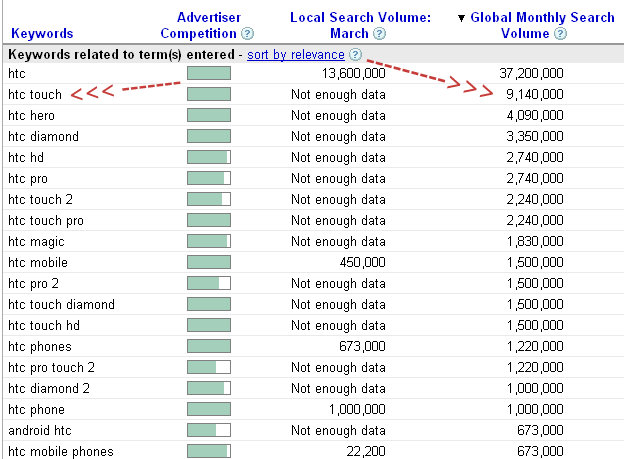The image size is (624, 459).
Task: Select the keyword htc mobile phones
Action: [61, 452]
